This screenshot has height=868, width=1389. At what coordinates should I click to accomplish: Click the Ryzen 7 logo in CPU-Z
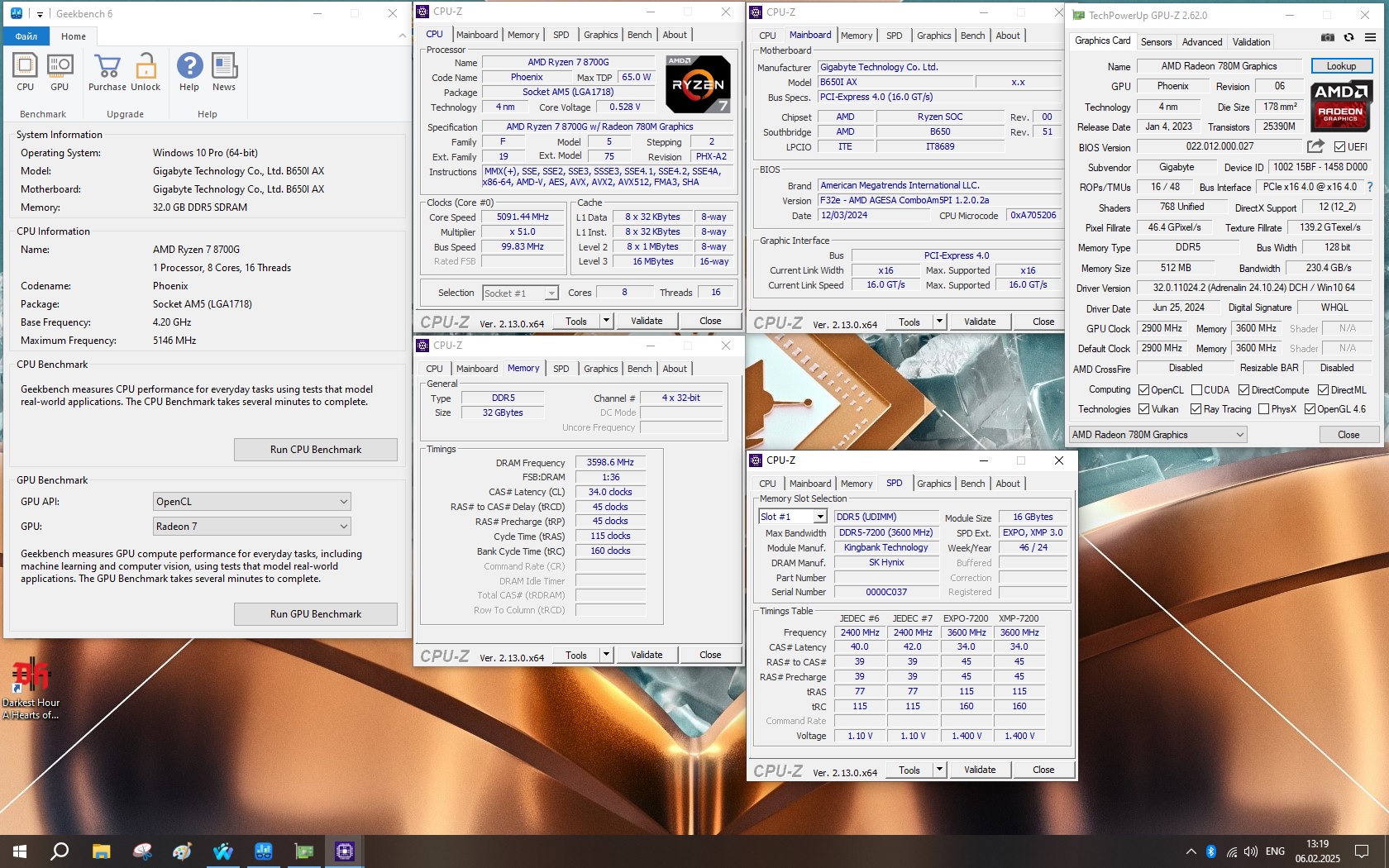point(698,84)
